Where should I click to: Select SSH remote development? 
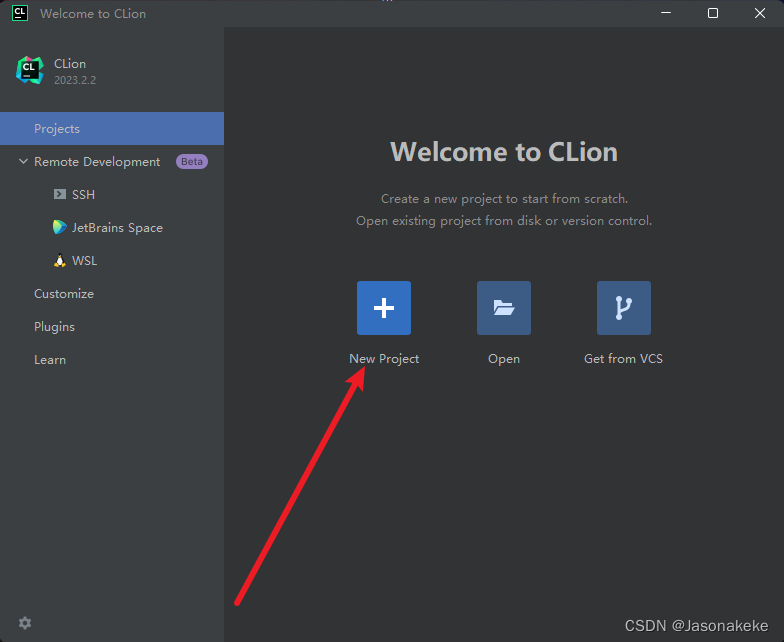[x=84, y=194]
